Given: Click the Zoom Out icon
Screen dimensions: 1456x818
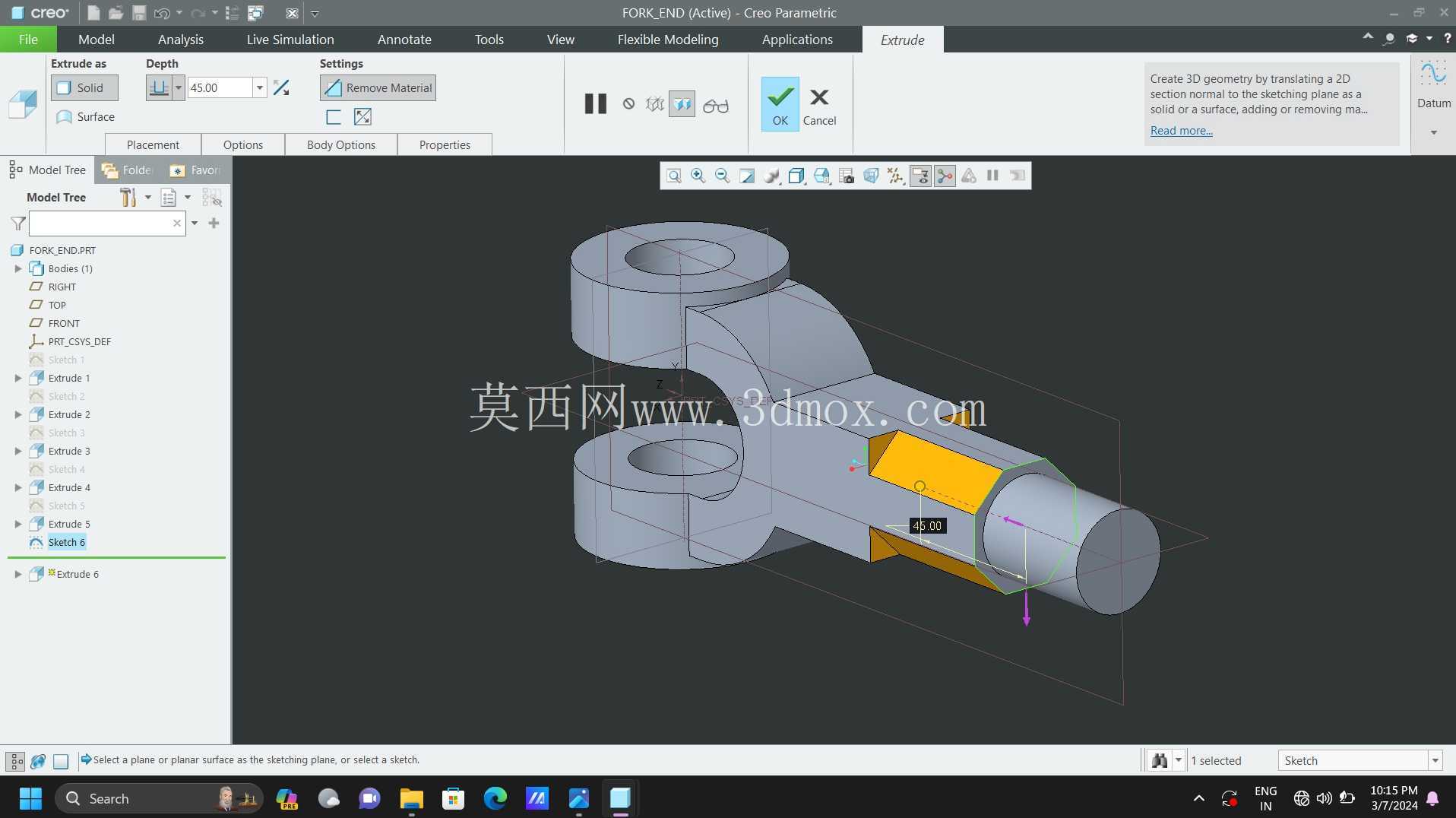Looking at the screenshot, I should coord(722,176).
